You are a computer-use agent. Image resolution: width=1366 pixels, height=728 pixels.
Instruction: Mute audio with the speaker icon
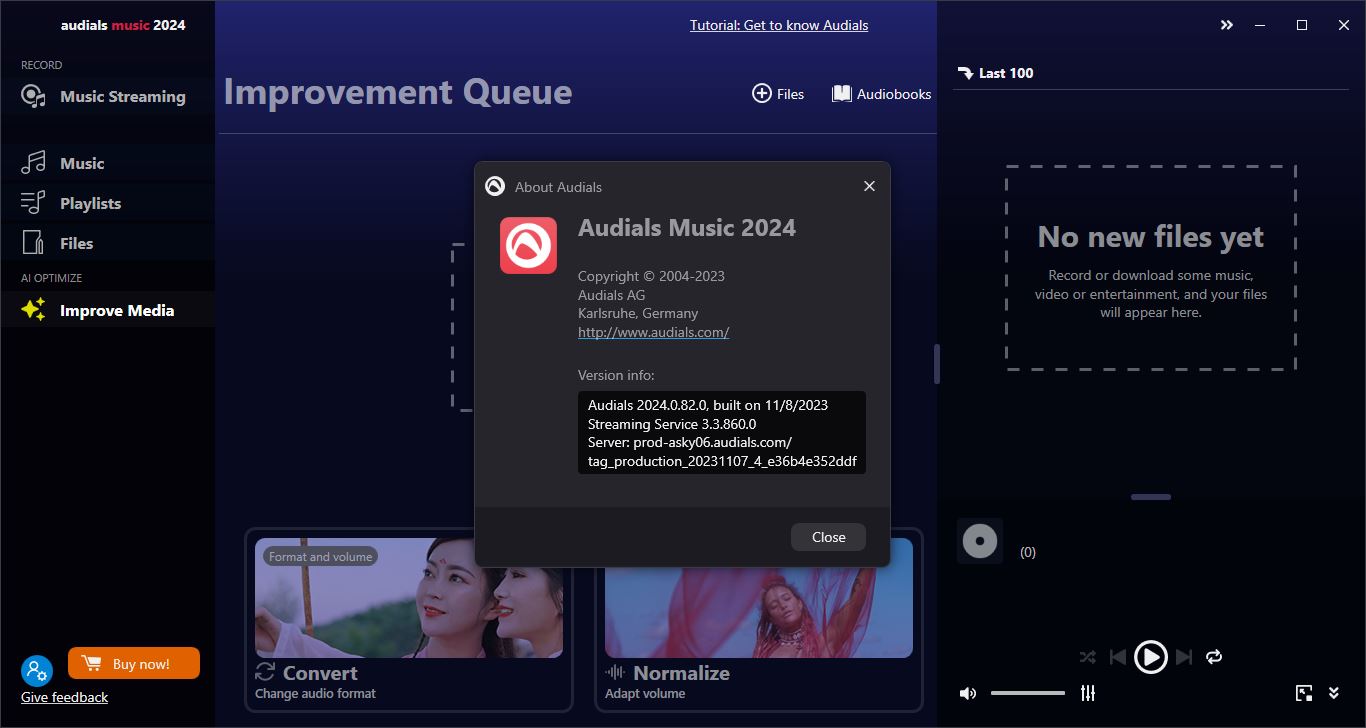click(967, 693)
